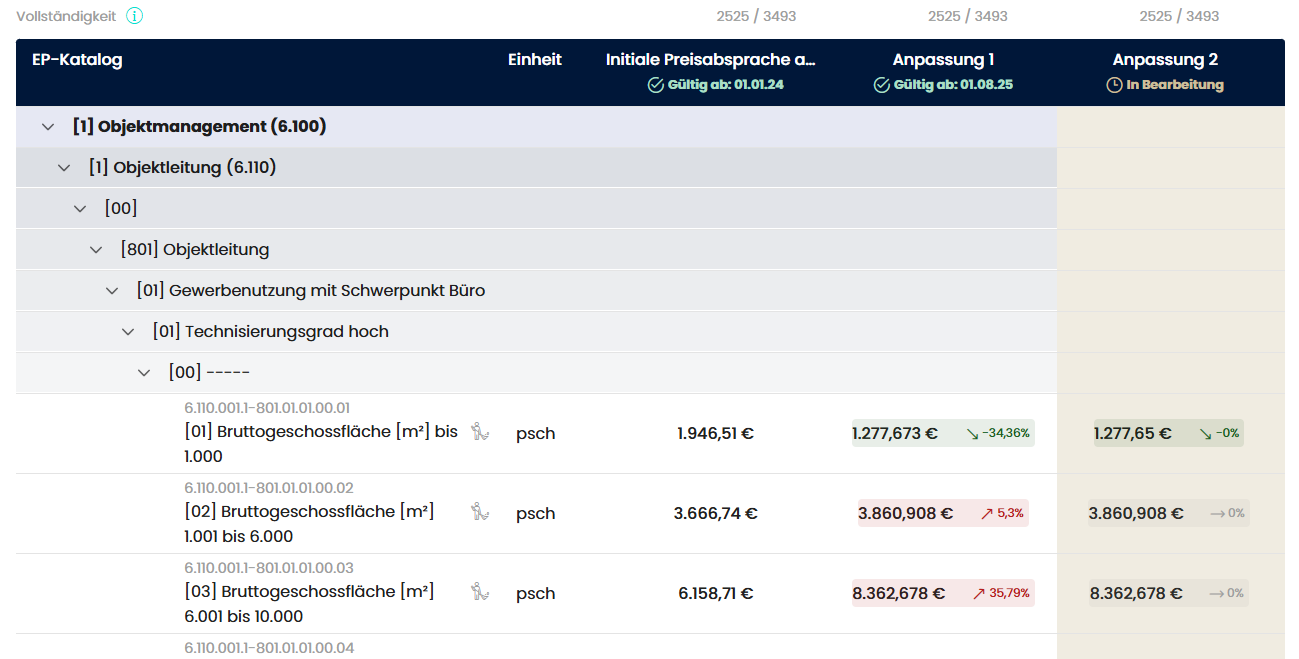Image resolution: width=1299 pixels, height=659 pixels.
Task: Click the red up-arrow 35,79% change indicator
Action: (1001, 593)
